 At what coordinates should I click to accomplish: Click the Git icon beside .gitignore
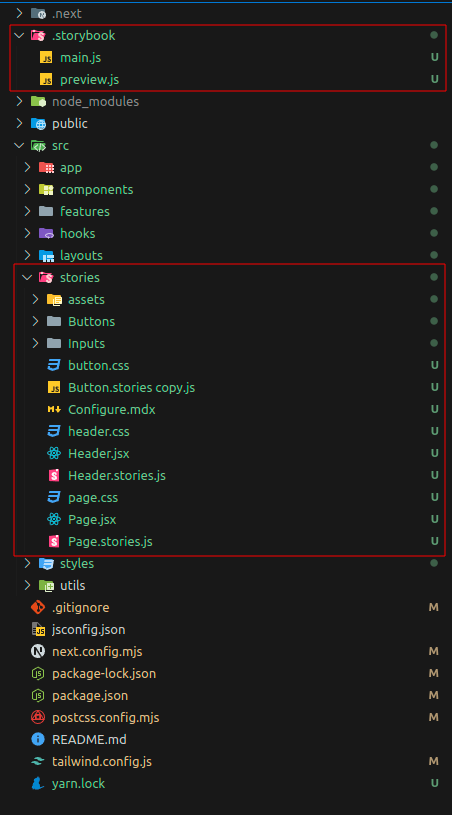point(38,607)
